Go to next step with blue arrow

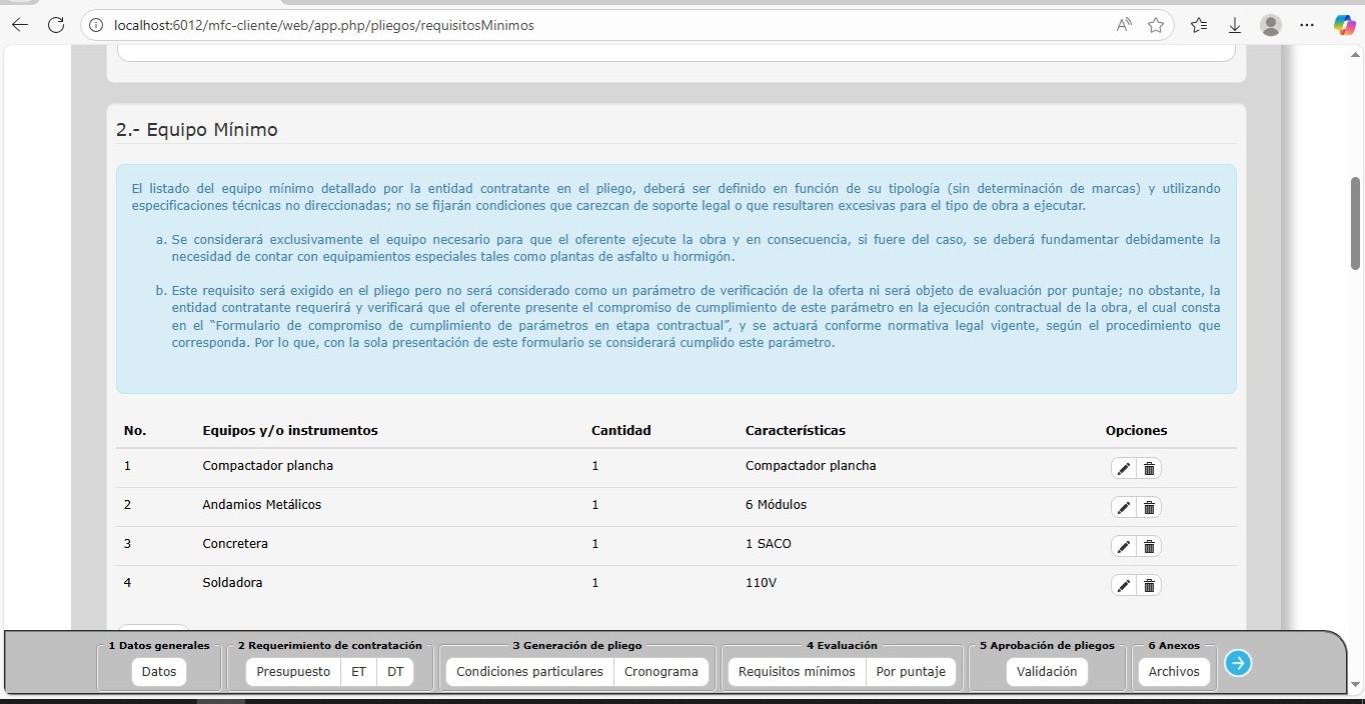[1238, 663]
